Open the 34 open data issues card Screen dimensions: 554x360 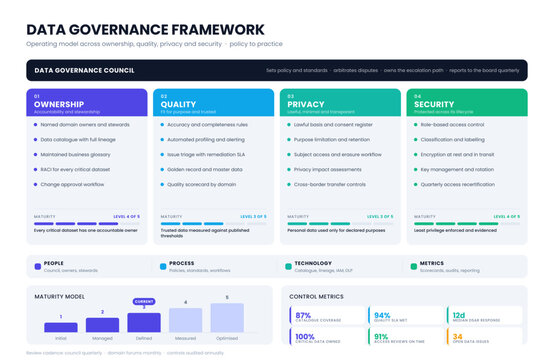[484, 336]
